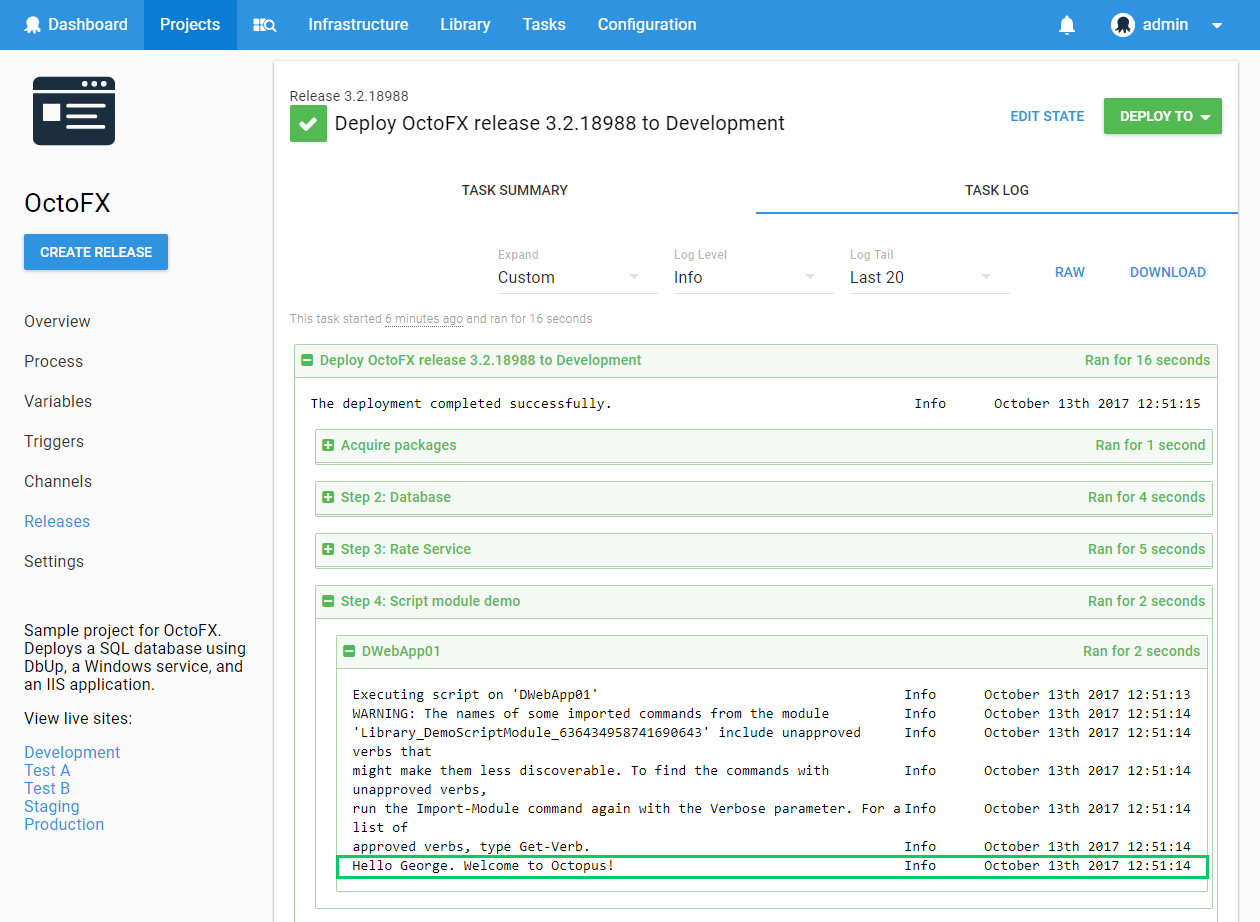The image size is (1260, 922).
Task: Expand Step 2: Database log section
Action: 328,497
